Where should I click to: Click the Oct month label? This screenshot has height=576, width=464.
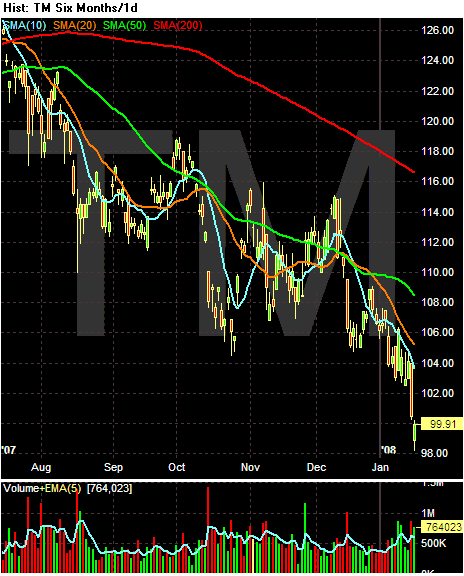coord(177,467)
